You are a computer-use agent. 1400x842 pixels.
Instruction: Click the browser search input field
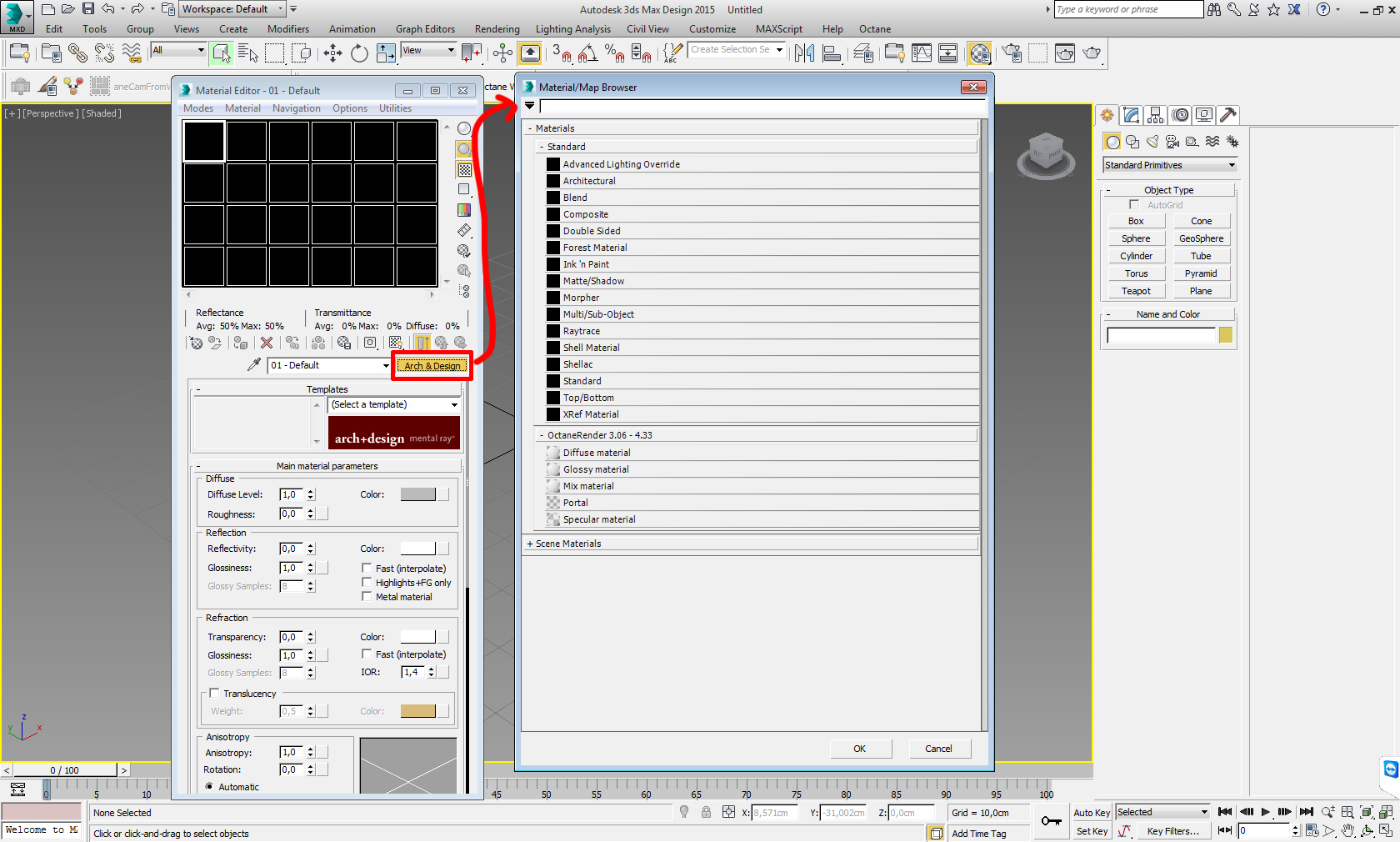point(762,106)
